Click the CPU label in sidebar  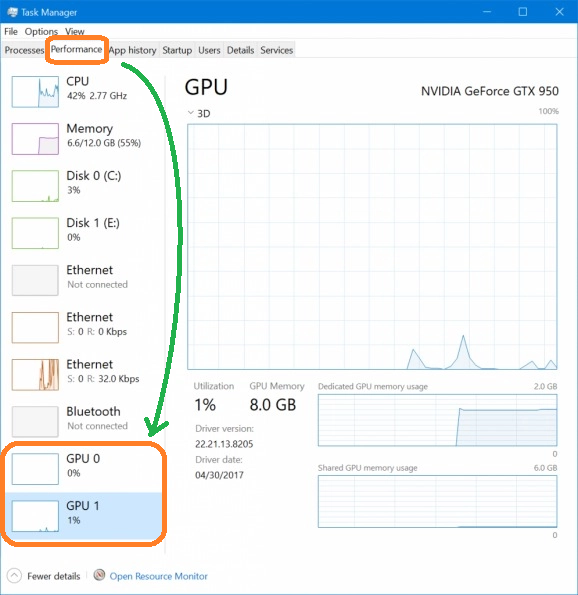click(77, 81)
